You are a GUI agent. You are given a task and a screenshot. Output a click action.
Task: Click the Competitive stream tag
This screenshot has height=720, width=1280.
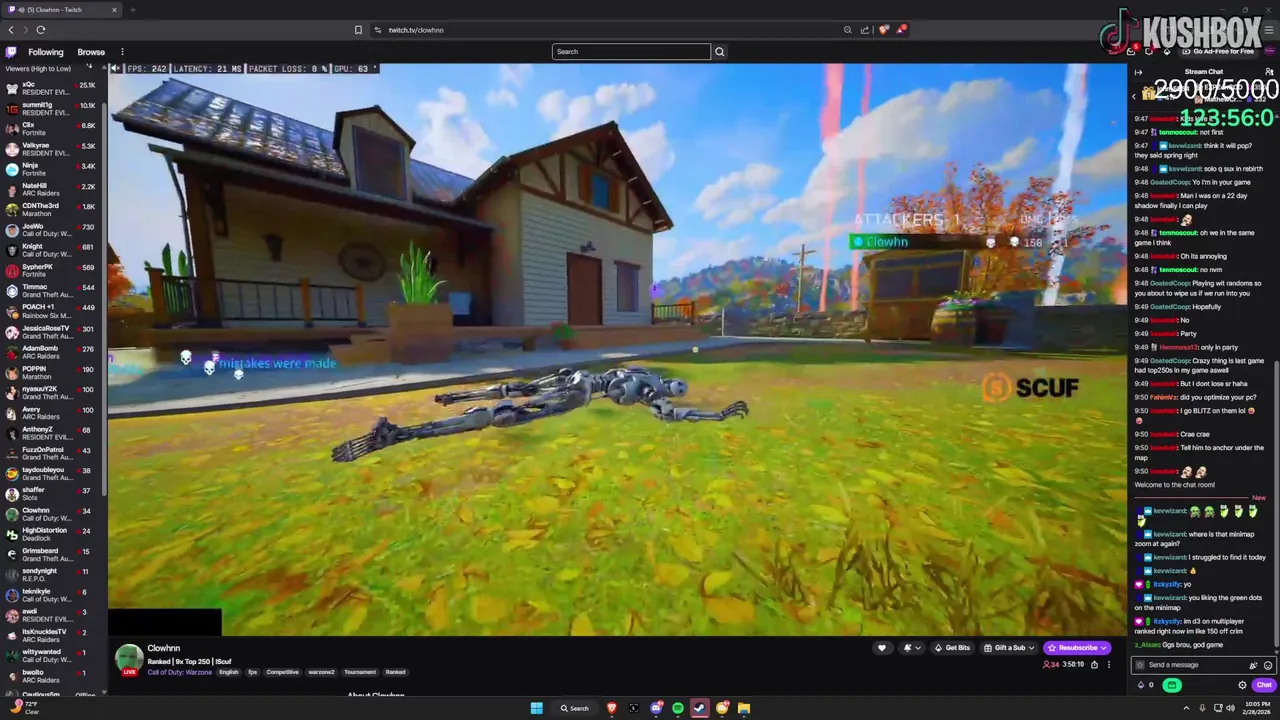point(282,672)
